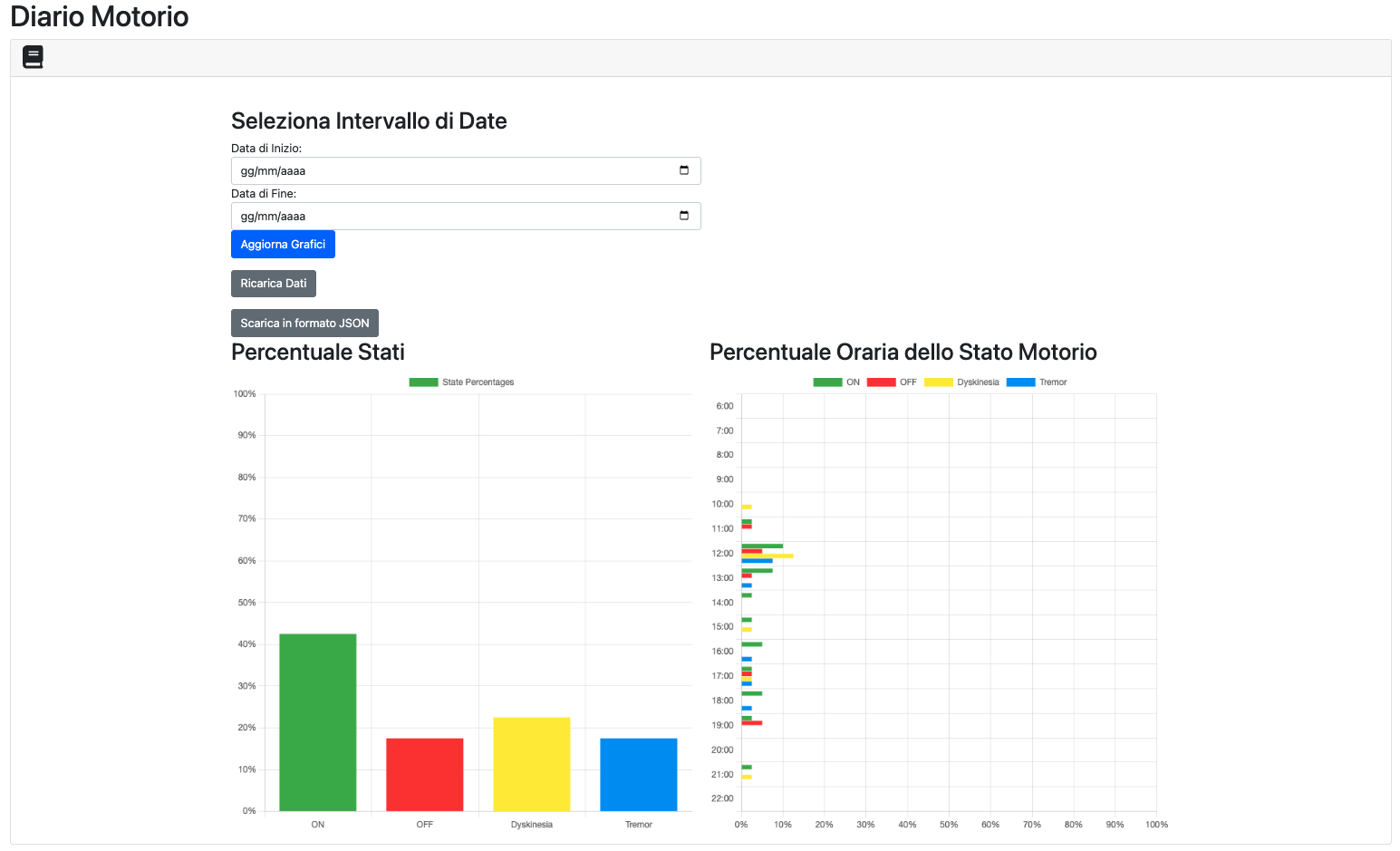Click Percentuale Oraria dello Stato Motorio heading

click(x=903, y=352)
